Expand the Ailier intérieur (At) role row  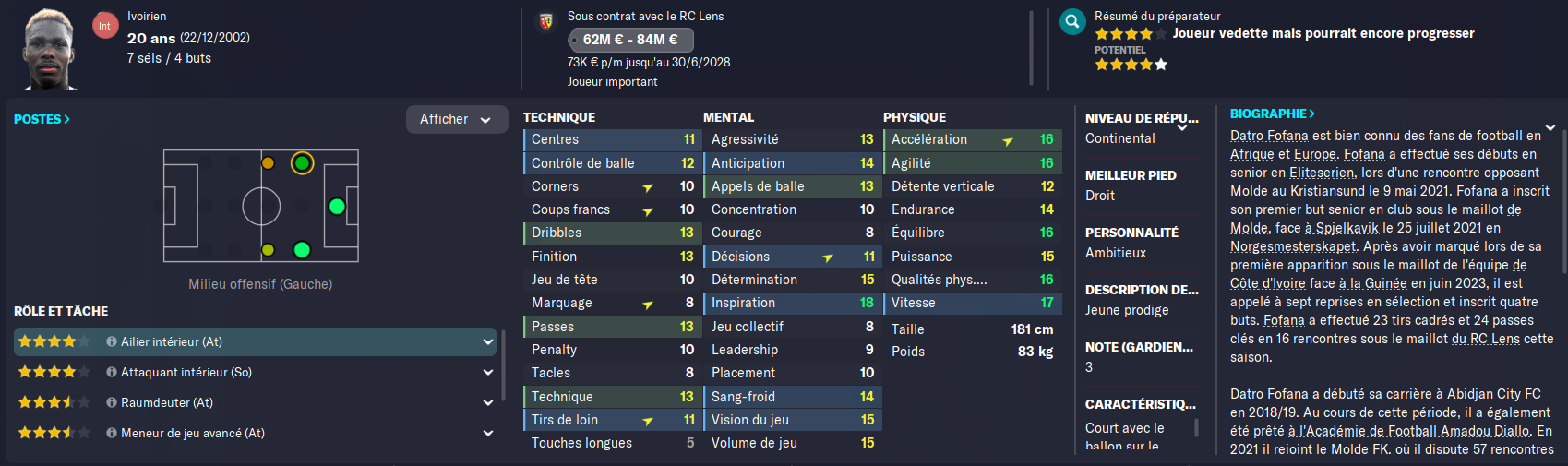tap(256, 341)
